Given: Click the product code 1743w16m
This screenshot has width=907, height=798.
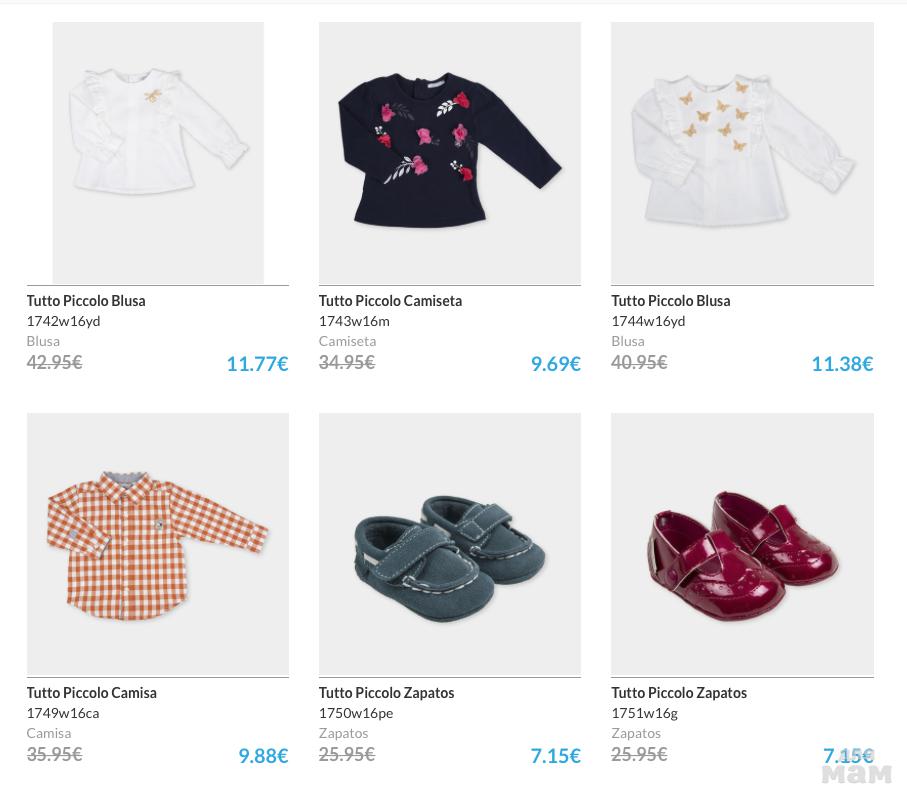Looking at the screenshot, I should point(354,321).
